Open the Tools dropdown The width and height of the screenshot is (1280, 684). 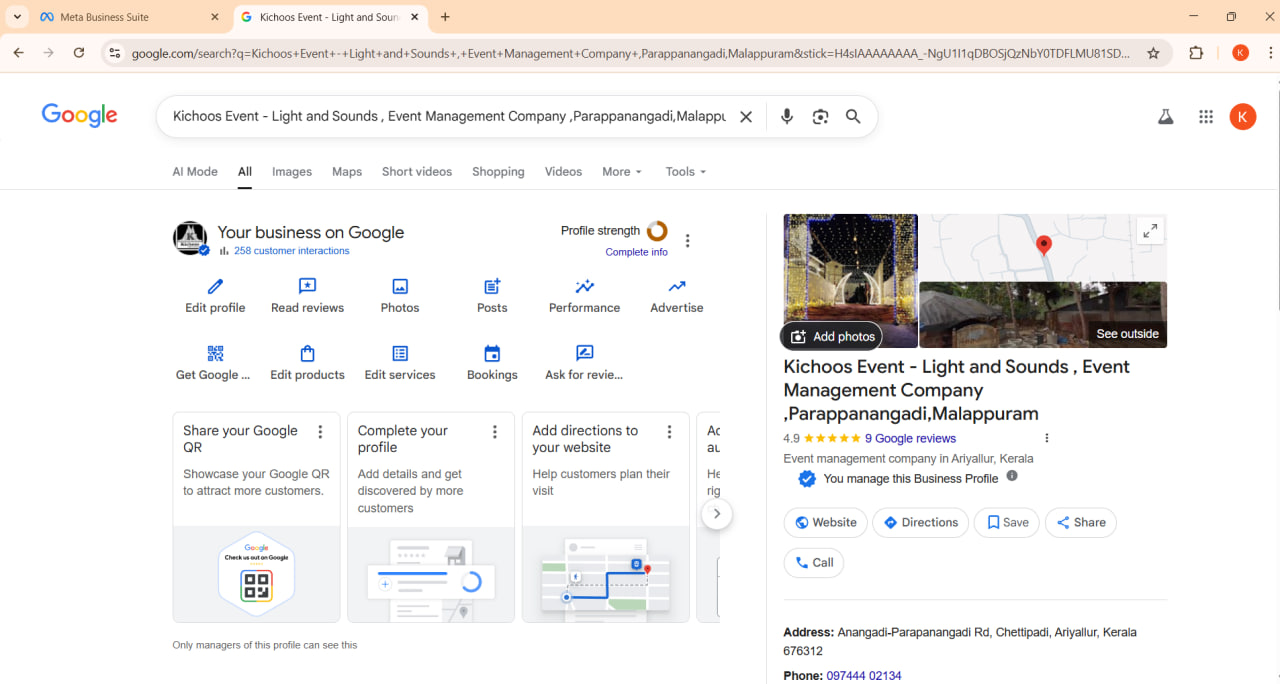[684, 171]
